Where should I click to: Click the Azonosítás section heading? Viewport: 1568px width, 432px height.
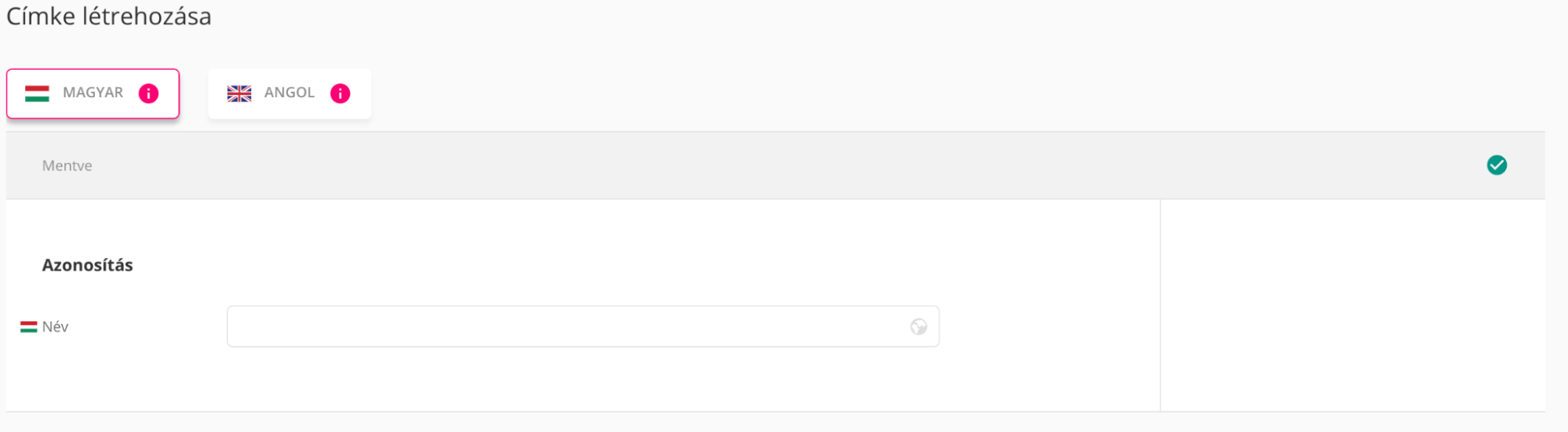pyautogui.click(x=88, y=265)
